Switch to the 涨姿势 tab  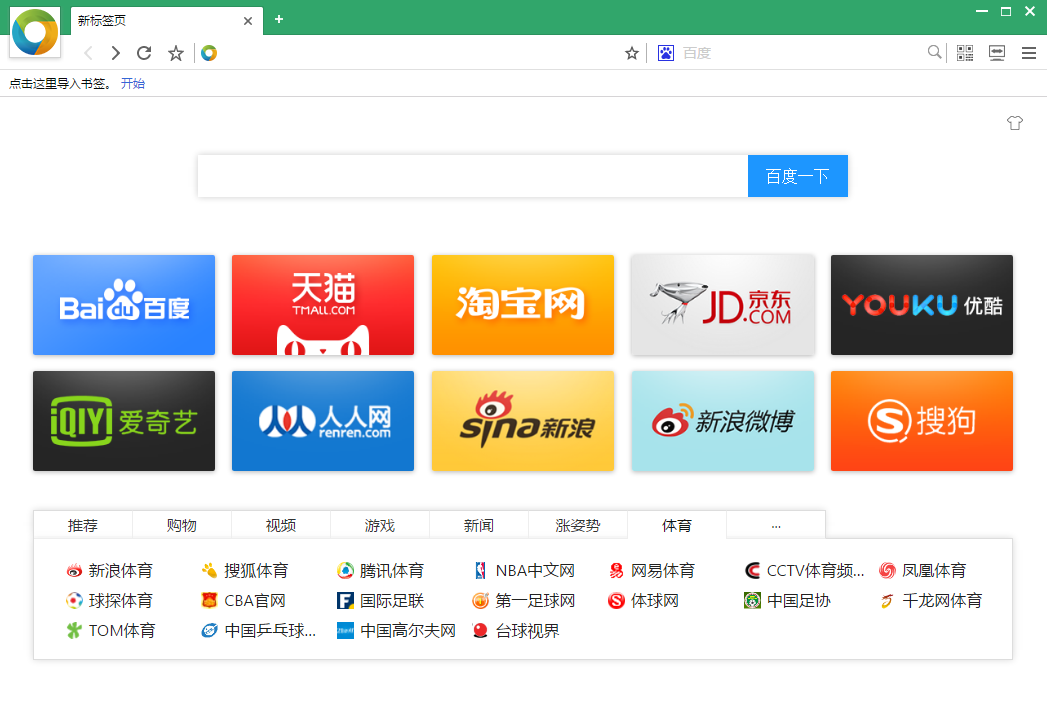pyautogui.click(x=578, y=525)
